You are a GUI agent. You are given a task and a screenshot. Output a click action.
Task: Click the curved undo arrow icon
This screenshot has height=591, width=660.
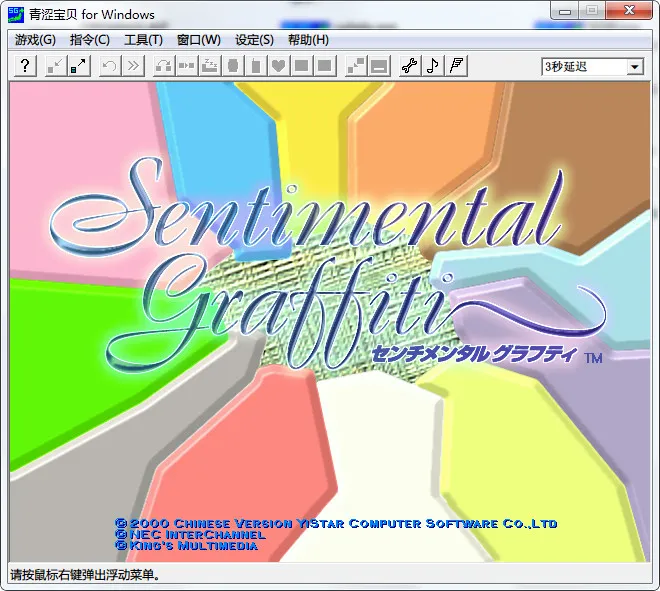pos(110,66)
